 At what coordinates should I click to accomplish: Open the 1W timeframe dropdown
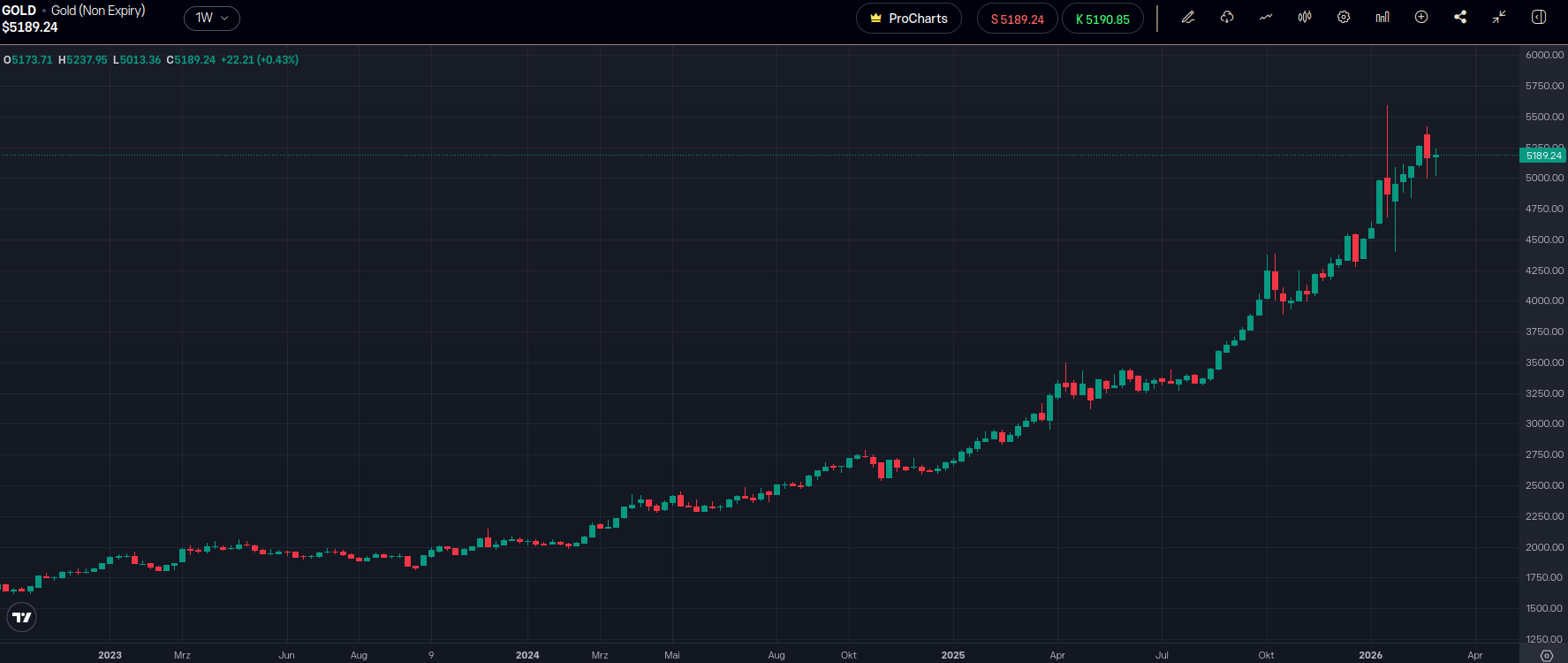tap(212, 19)
